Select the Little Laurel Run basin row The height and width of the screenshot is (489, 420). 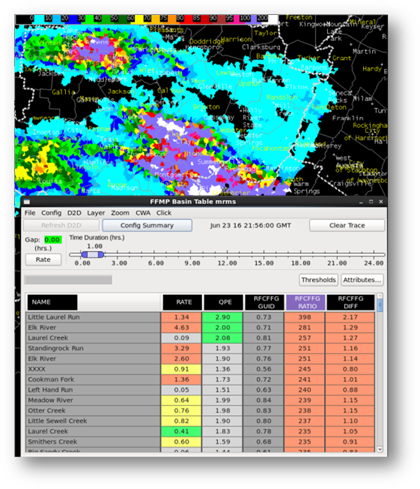point(200,317)
